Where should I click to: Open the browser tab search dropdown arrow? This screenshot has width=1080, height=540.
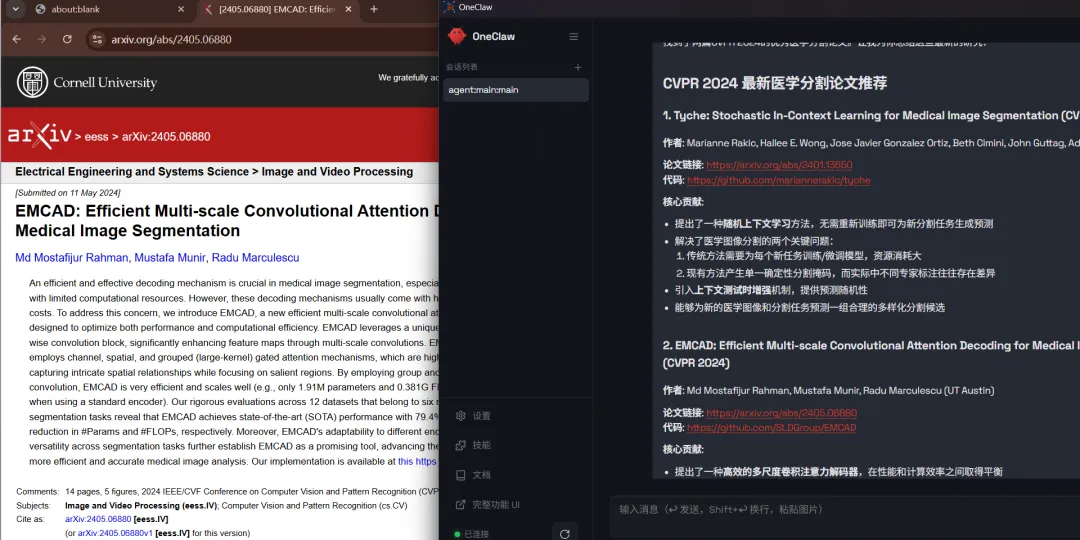click(x=15, y=9)
